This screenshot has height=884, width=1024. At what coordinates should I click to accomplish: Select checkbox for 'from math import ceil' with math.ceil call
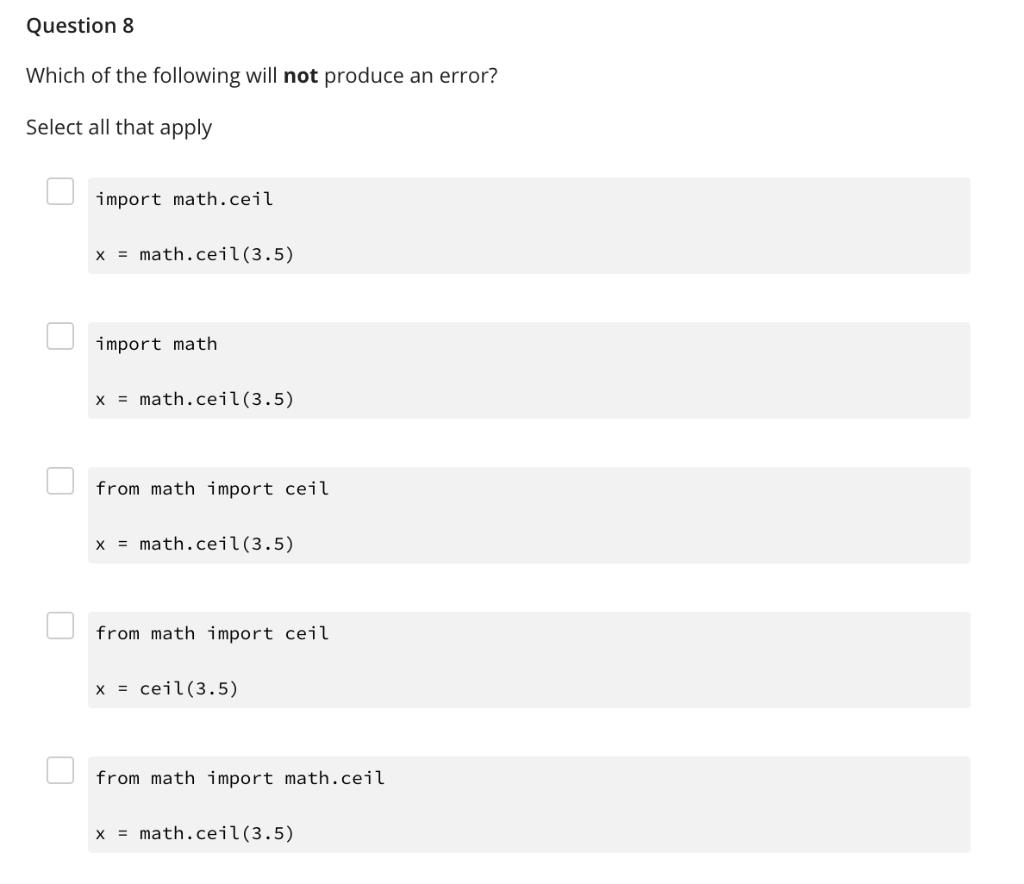(x=60, y=481)
